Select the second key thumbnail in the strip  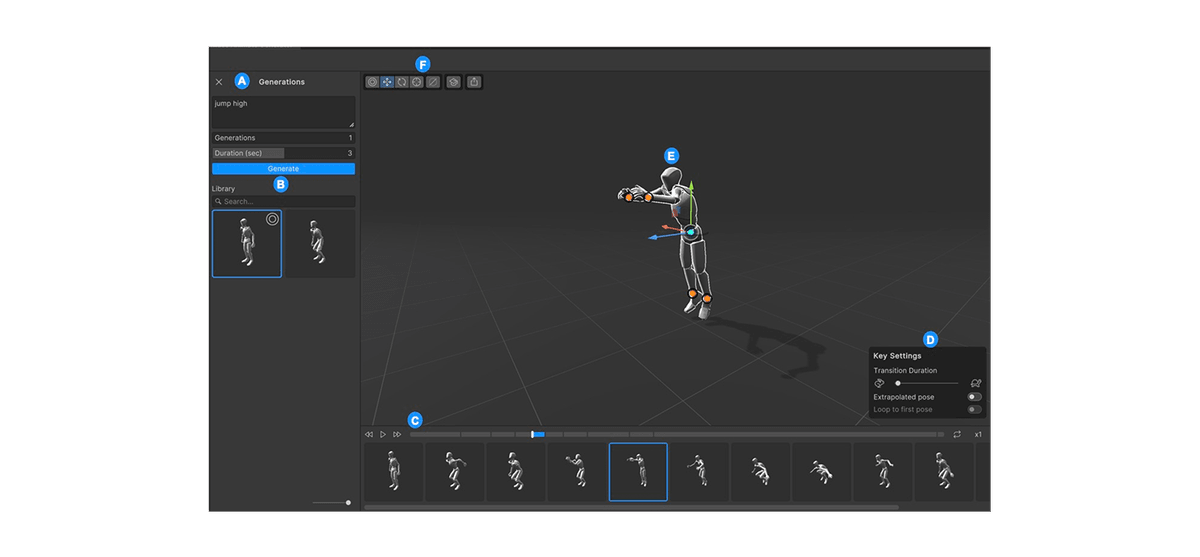point(454,472)
